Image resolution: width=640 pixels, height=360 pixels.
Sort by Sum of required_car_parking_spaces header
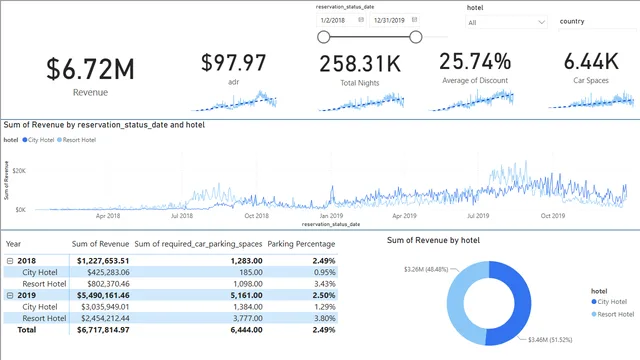(x=198, y=244)
